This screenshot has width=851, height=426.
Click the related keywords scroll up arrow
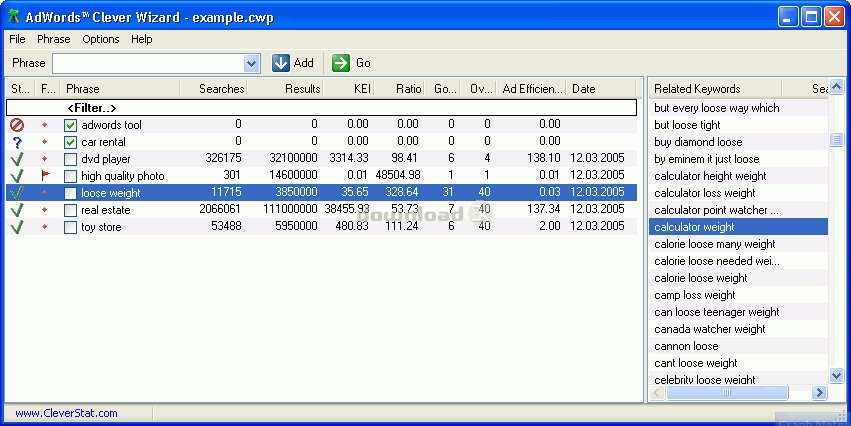[x=836, y=86]
